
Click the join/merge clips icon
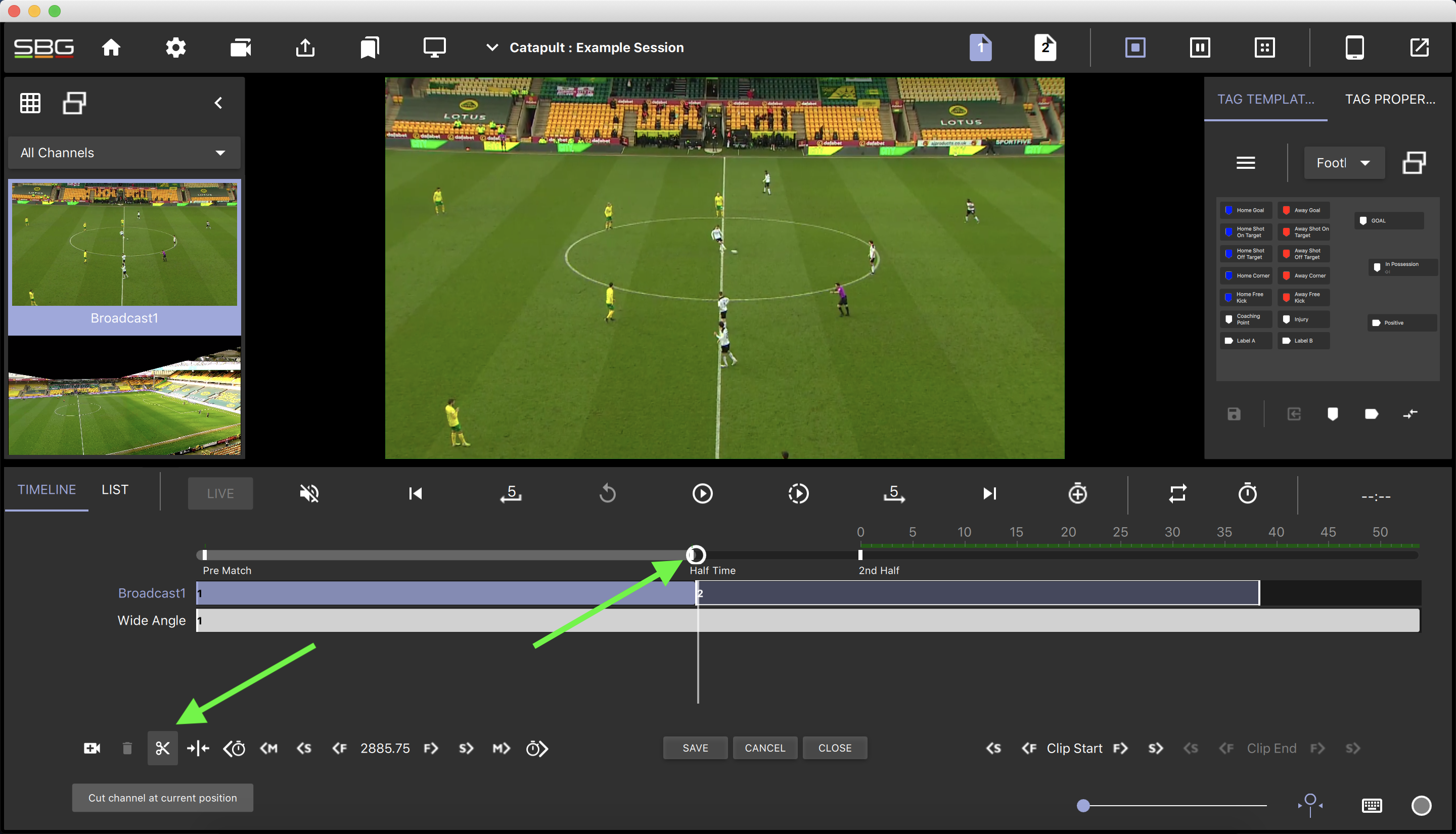[x=198, y=748]
